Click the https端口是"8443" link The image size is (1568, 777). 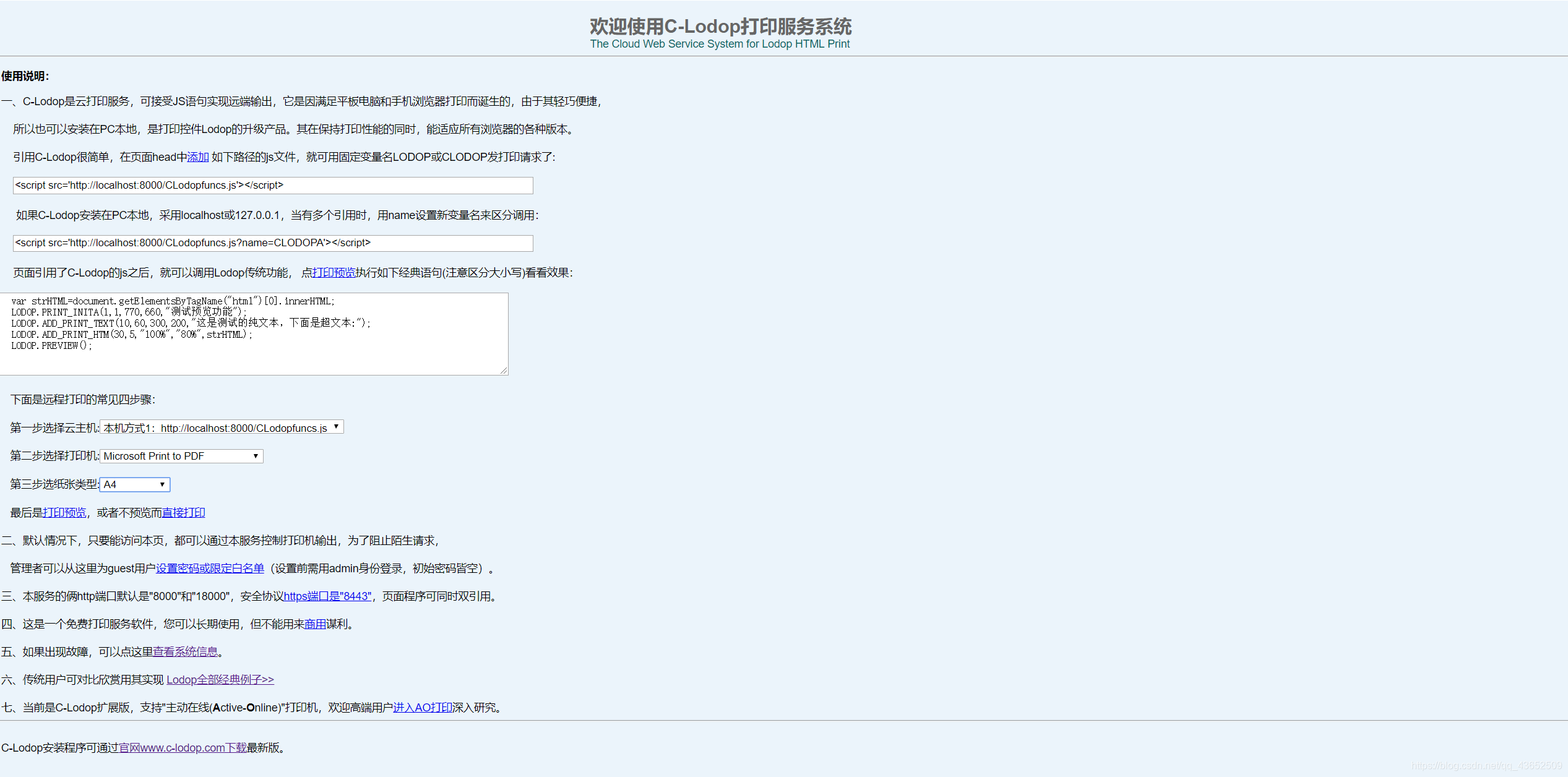tap(329, 596)
